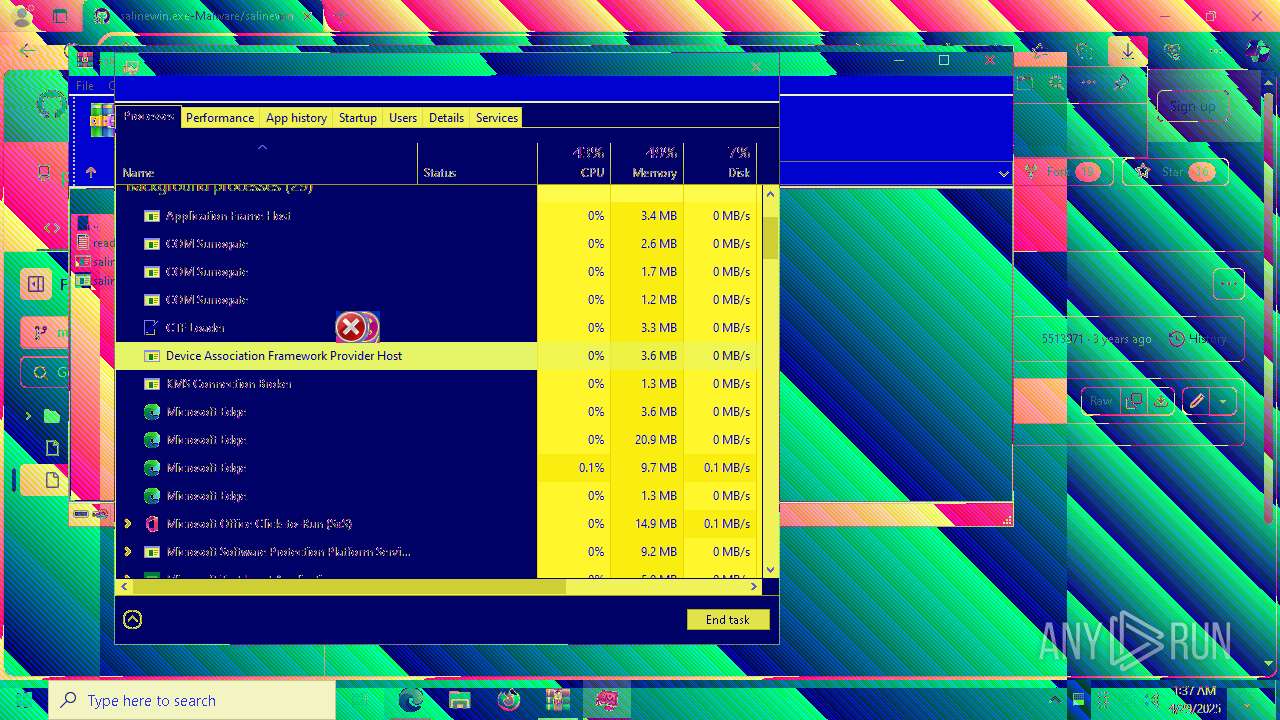Sort processes by Disk column

(x=720, y=164)
